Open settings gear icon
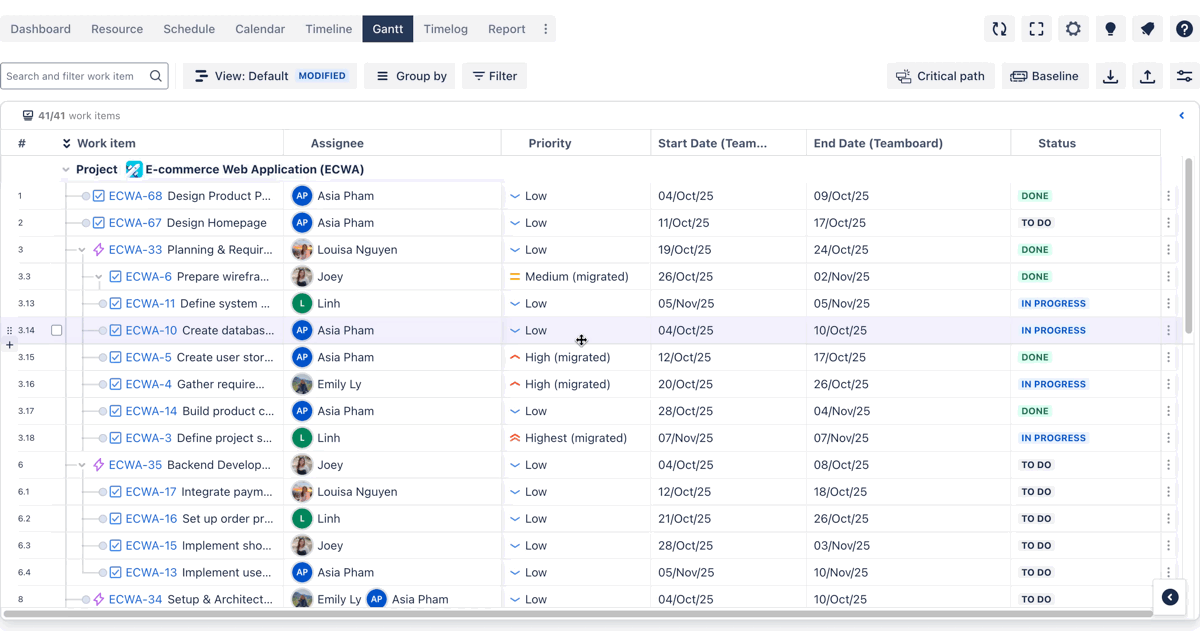This screenshot has height=631, width=1200. point(1073,29)
